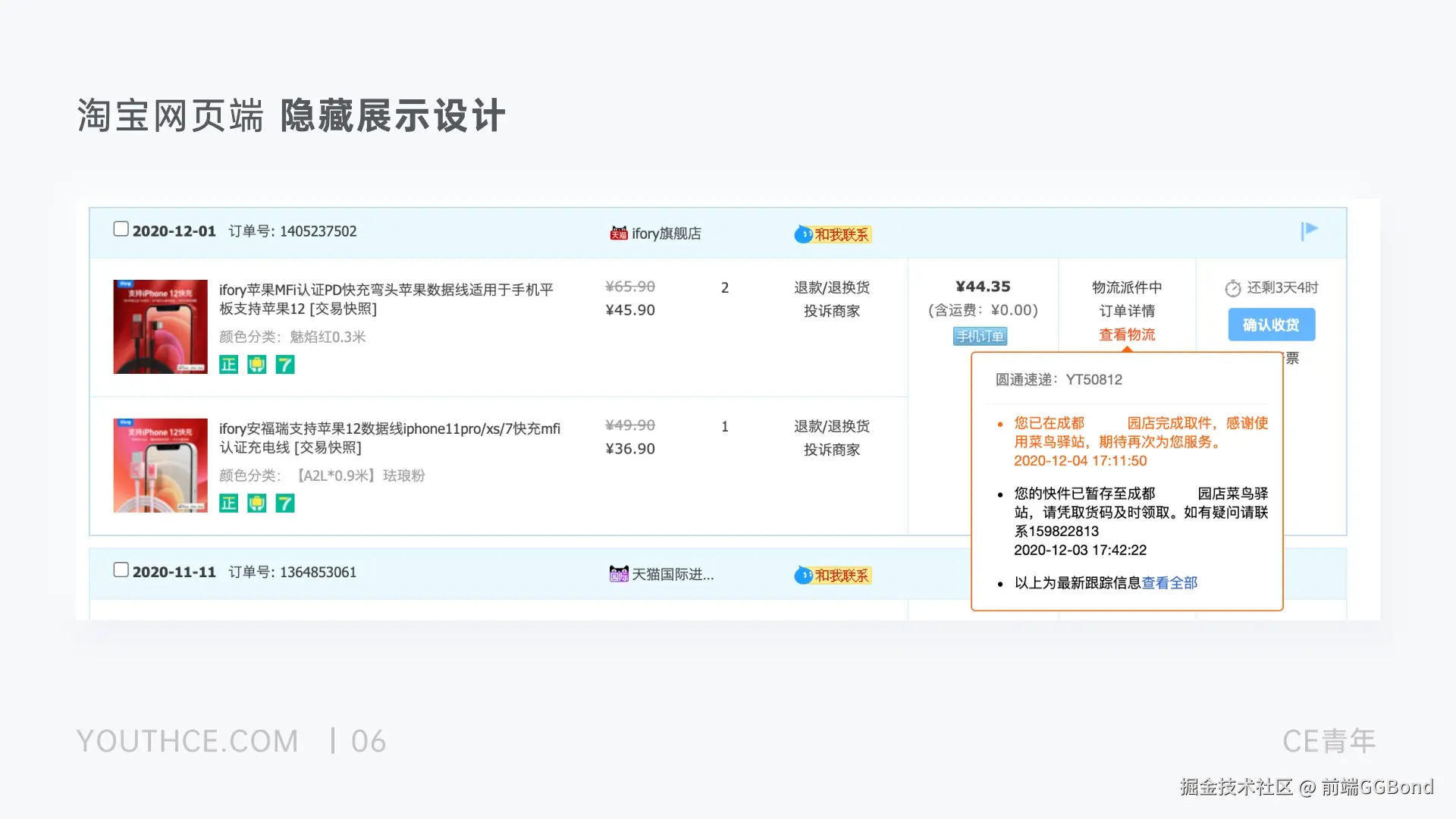1456x819 pixels.
Task: Click the 公益宝贝 briefcase badge icon
Action: [257, 365]
